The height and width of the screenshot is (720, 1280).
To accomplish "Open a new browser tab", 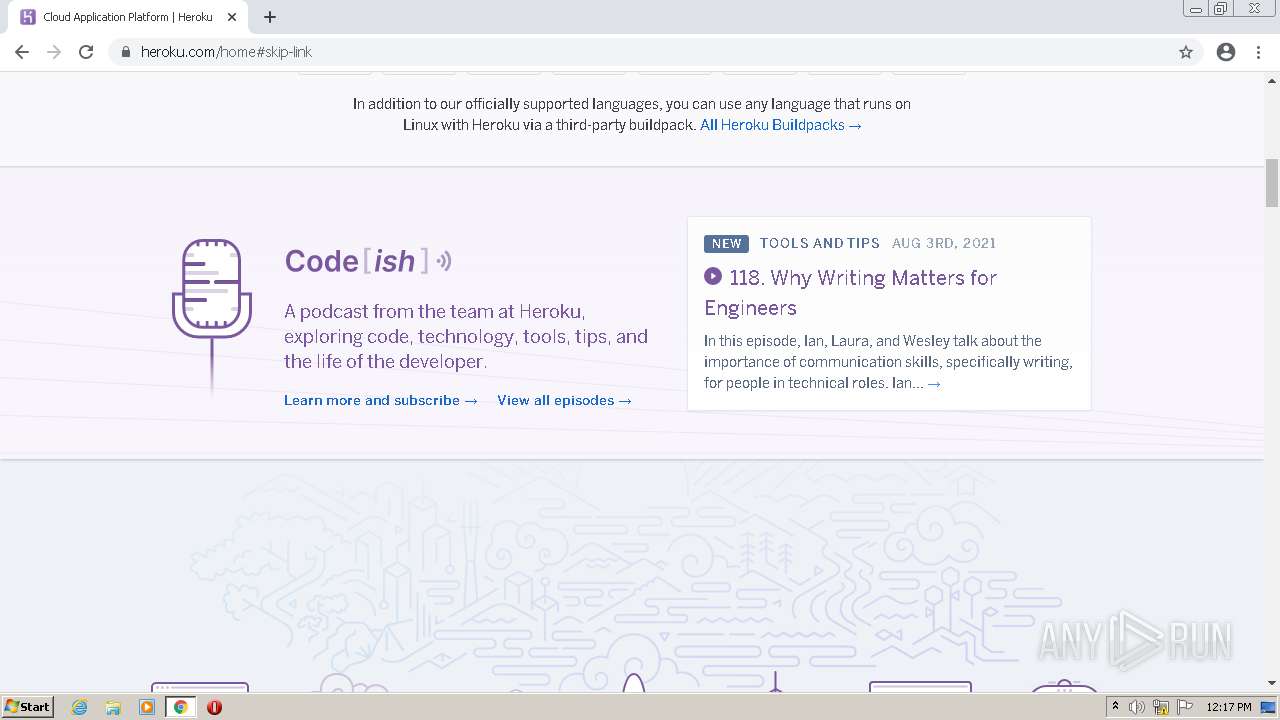I will pos(270,17).
